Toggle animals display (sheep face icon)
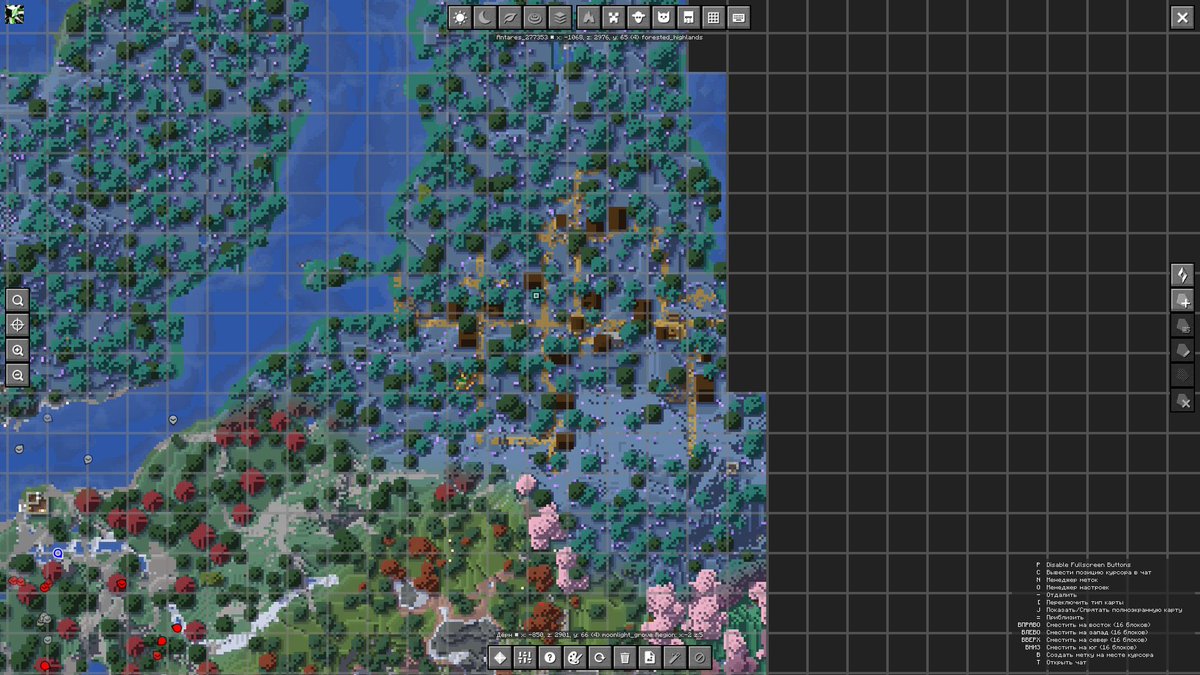The image size is (1200, 675). click(x=639, y=17)
